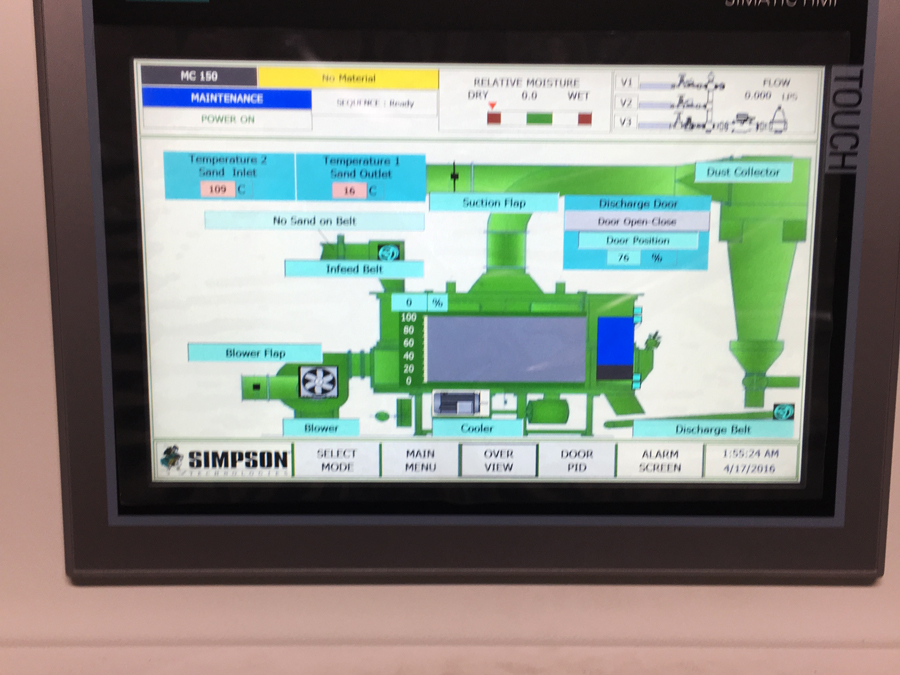Tap the red moisture pointer marker
The width and height of the screenshot is (900, 675).
(492, 106)
